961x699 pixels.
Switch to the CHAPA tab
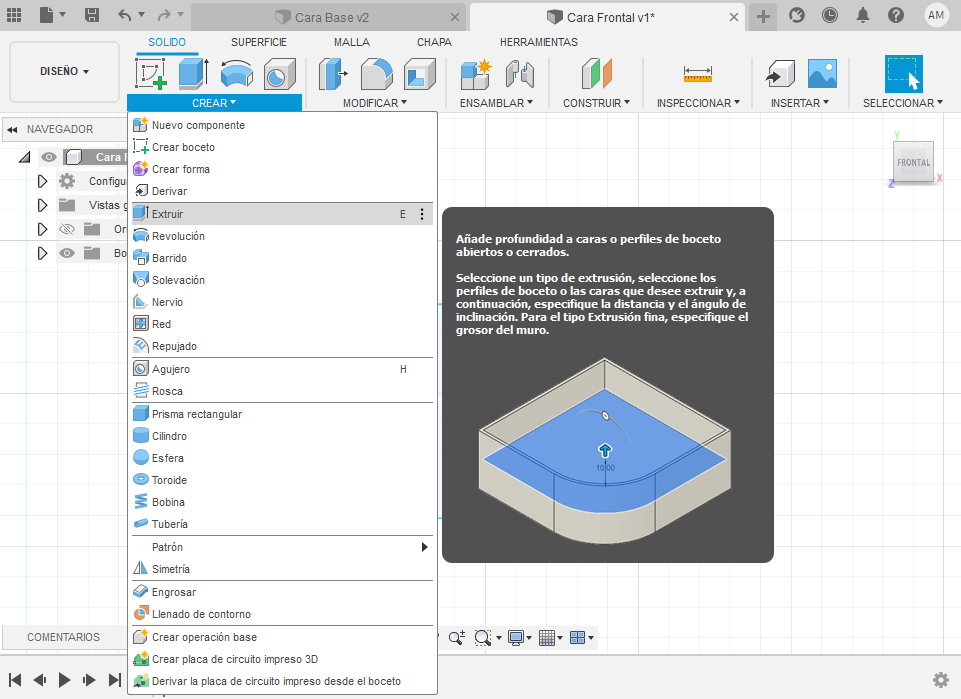[x=435, y=42]
